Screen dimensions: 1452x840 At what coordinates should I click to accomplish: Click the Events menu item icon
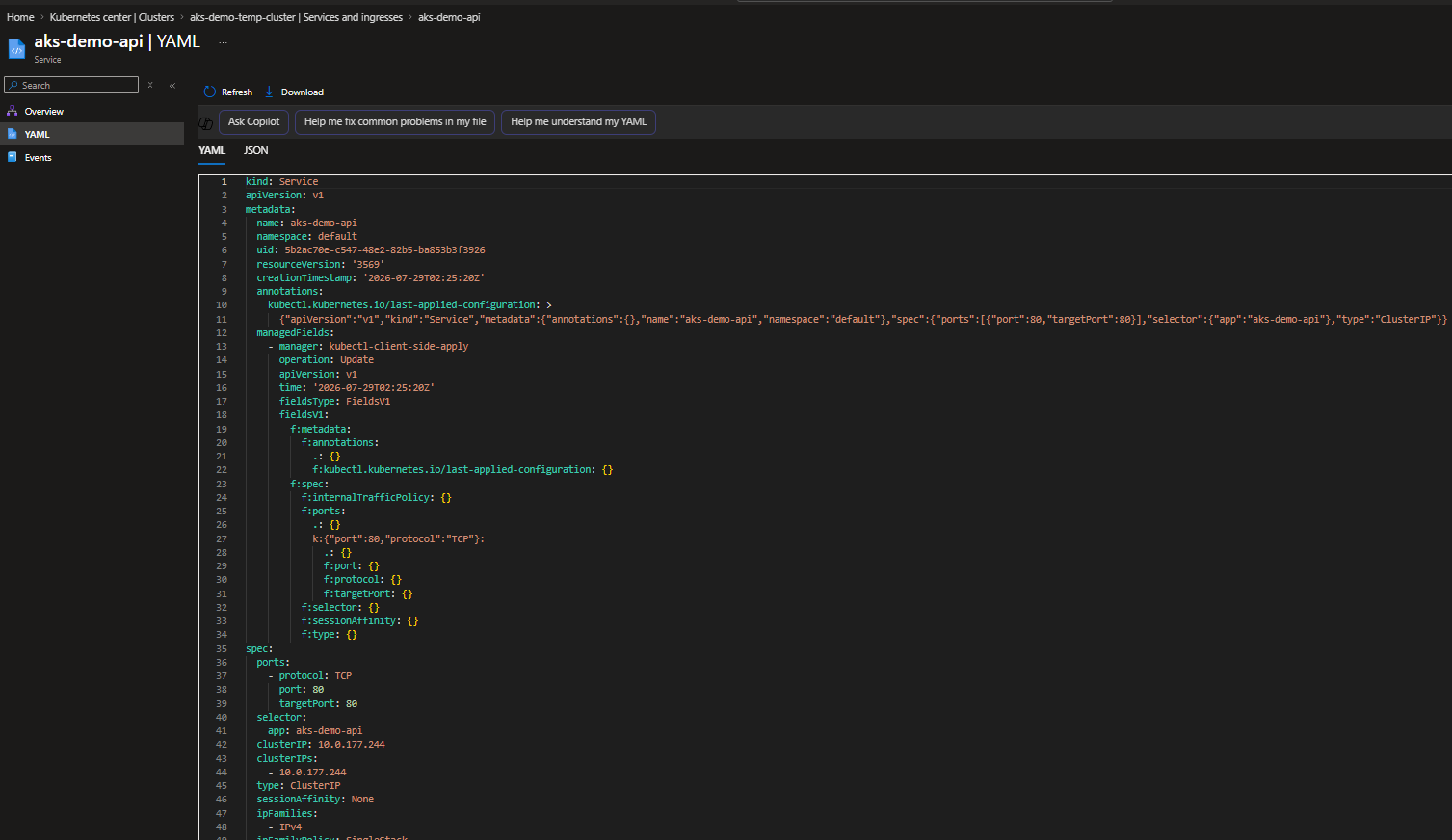pyautogui.click(x=13, y=157)
